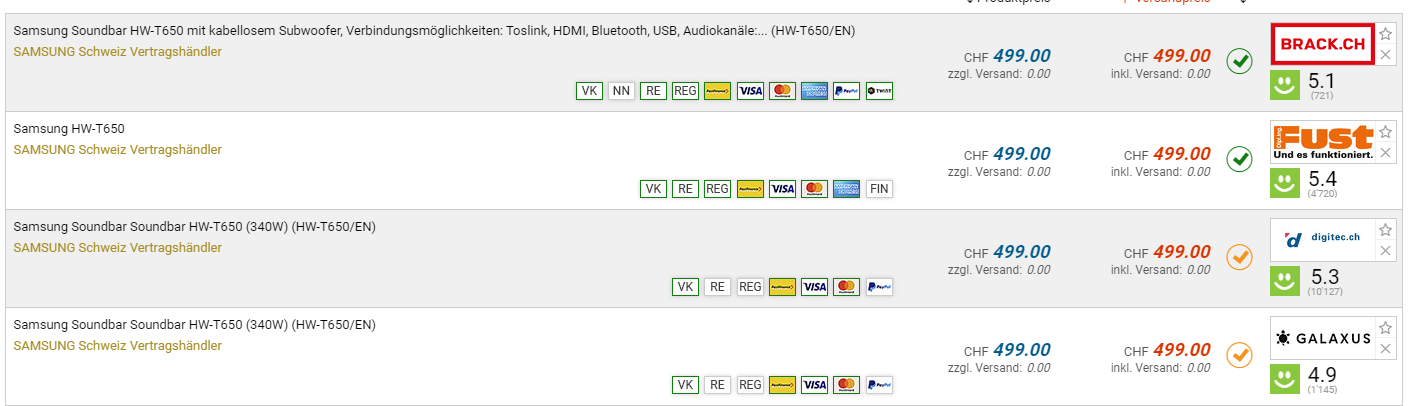The width and height of the screenshot is (1408, 406).
Task: Mark the Galaxus offer as favorite
Action: 1385,328
